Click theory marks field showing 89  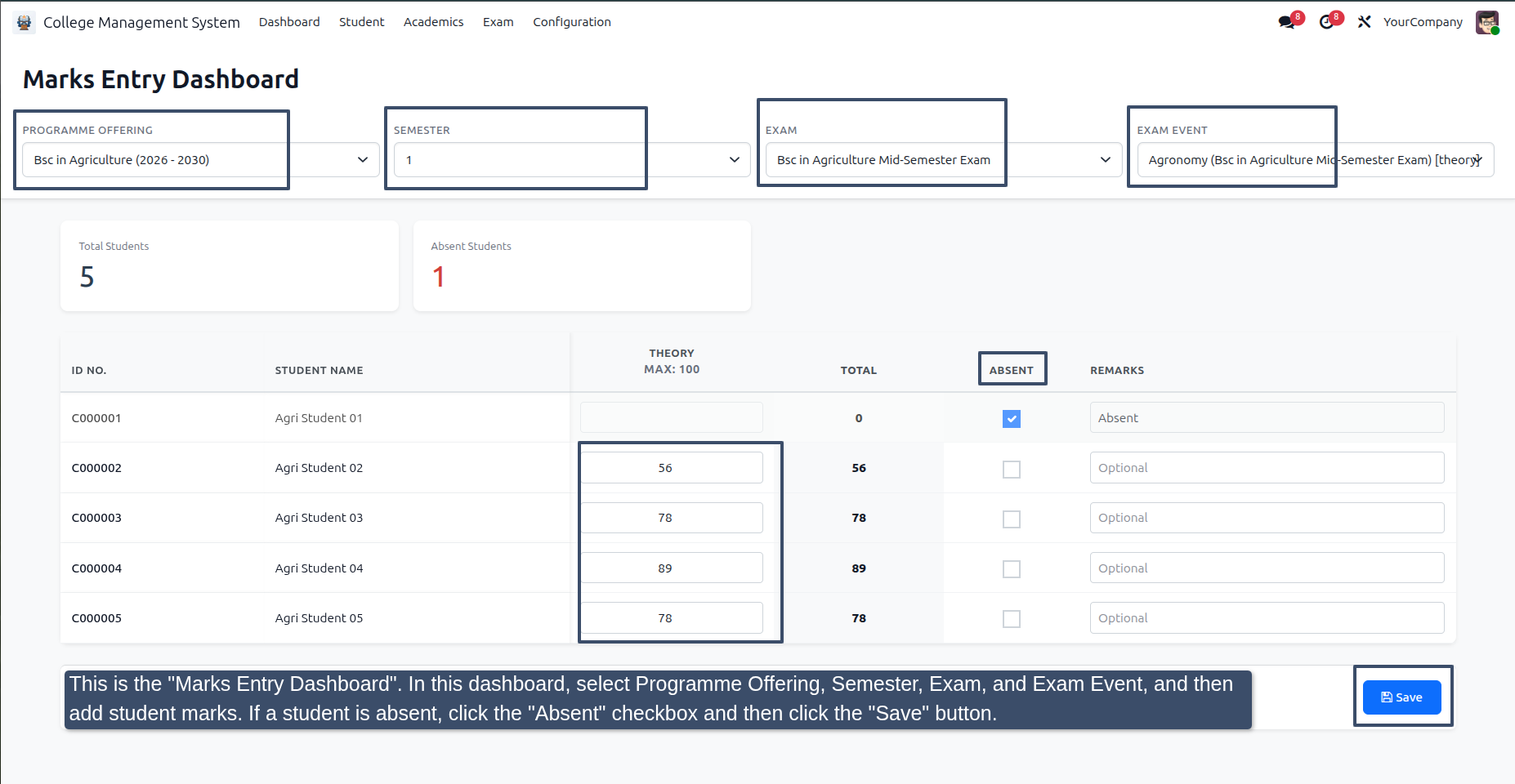672,568
